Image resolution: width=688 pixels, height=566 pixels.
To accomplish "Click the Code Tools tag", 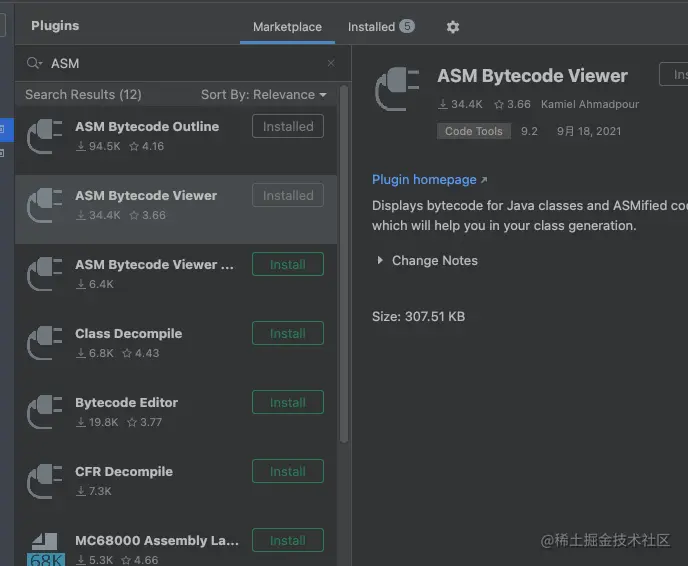I will [x=474, y=131].
